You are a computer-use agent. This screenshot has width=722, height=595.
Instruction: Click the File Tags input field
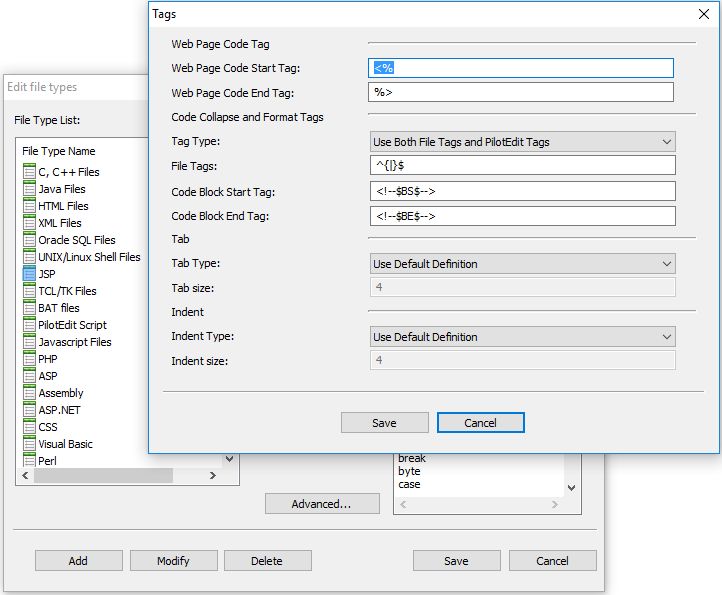(523, 165)
